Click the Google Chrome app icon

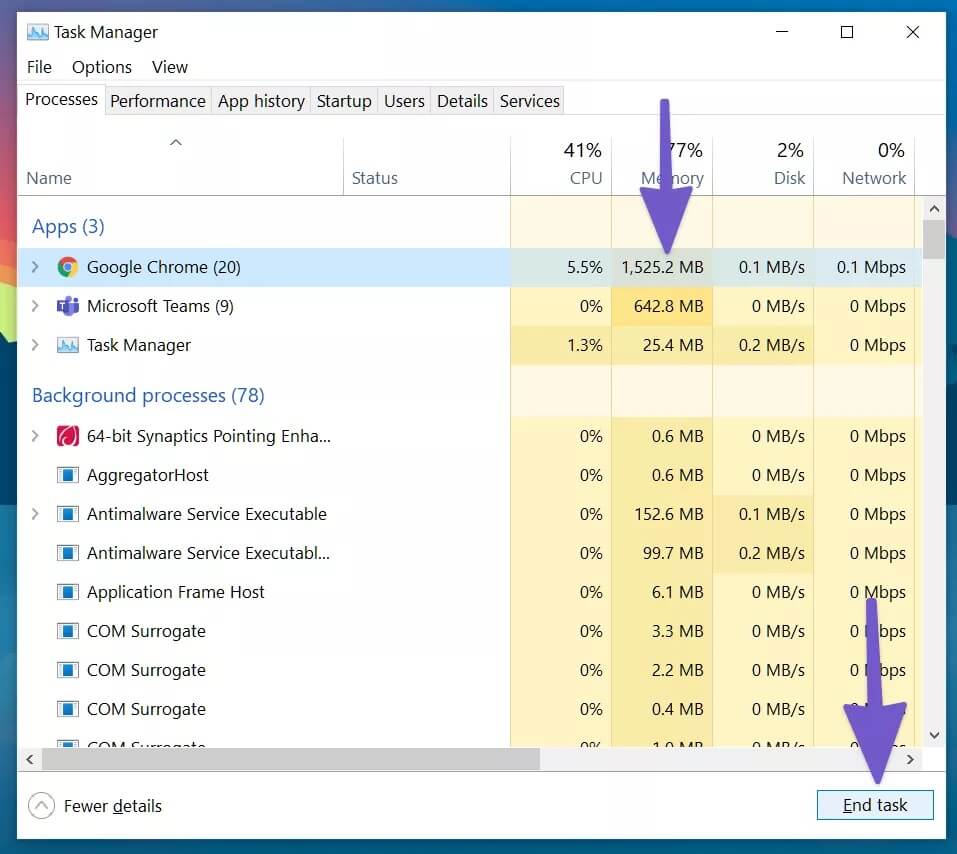click(x=68, y=267)
